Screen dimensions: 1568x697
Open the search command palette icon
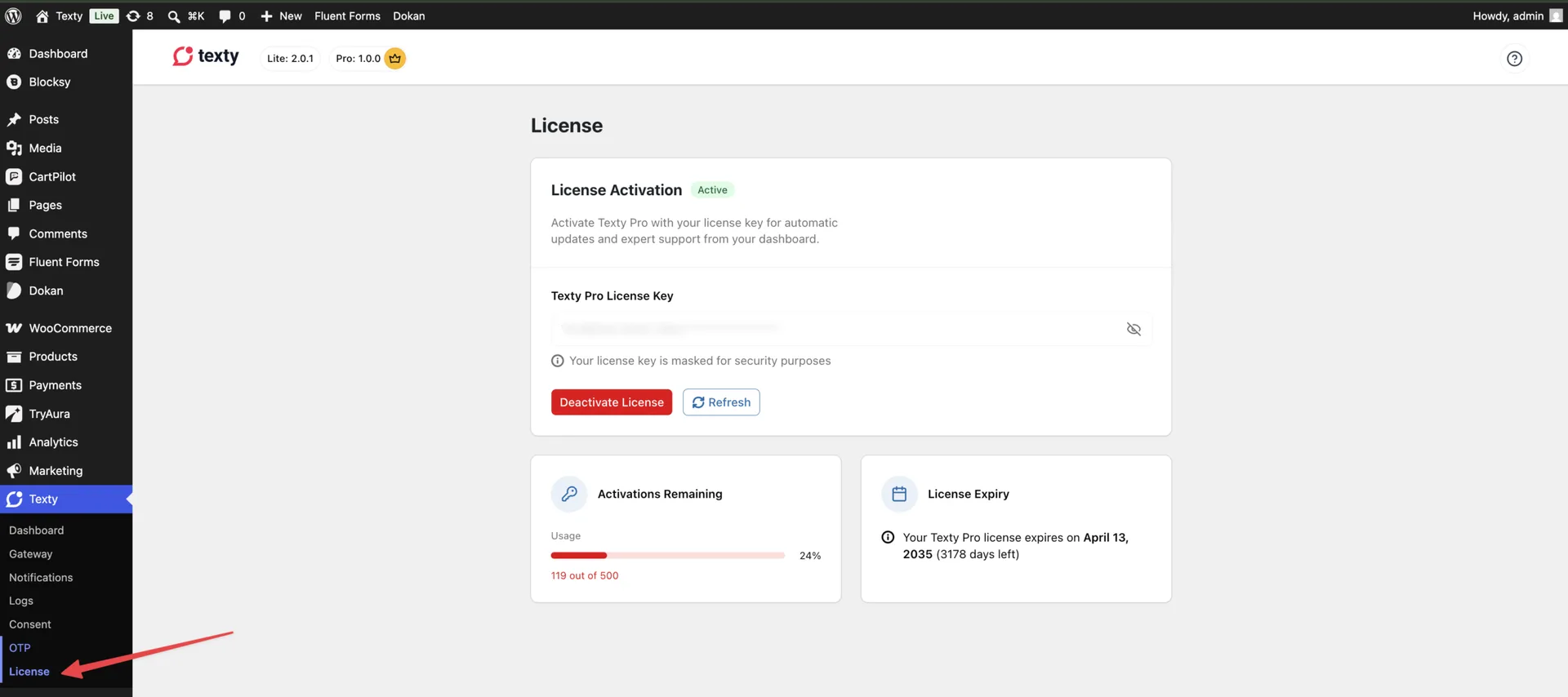pyautogui.click(x=174, y=16)
